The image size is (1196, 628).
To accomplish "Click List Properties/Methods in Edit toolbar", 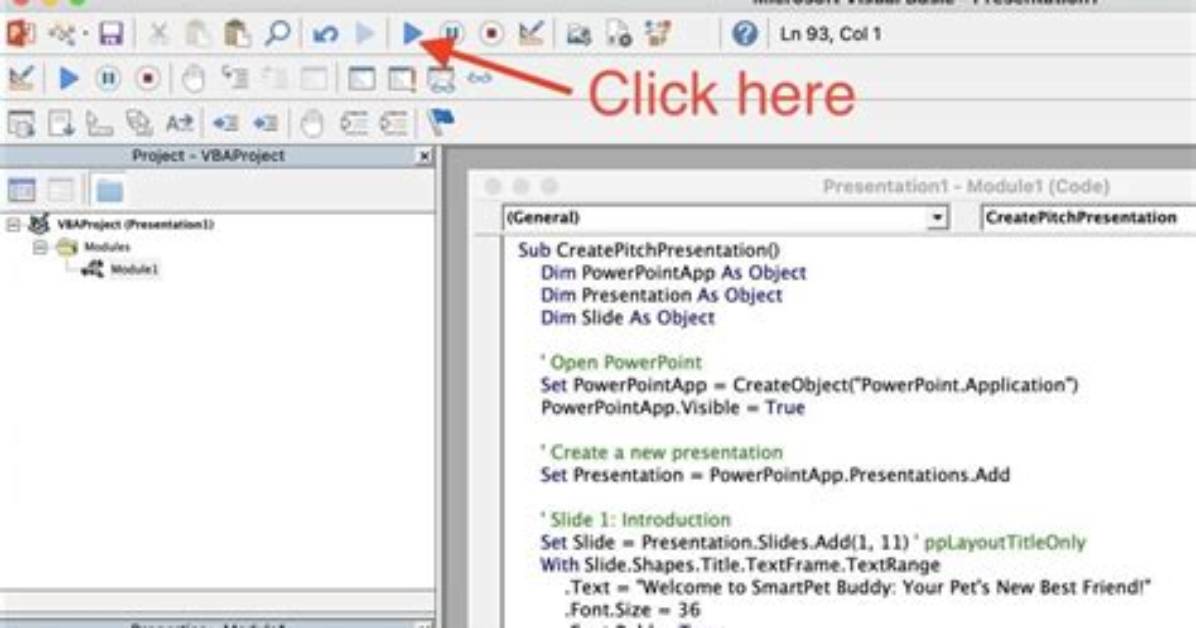I will tap(21, 123).
